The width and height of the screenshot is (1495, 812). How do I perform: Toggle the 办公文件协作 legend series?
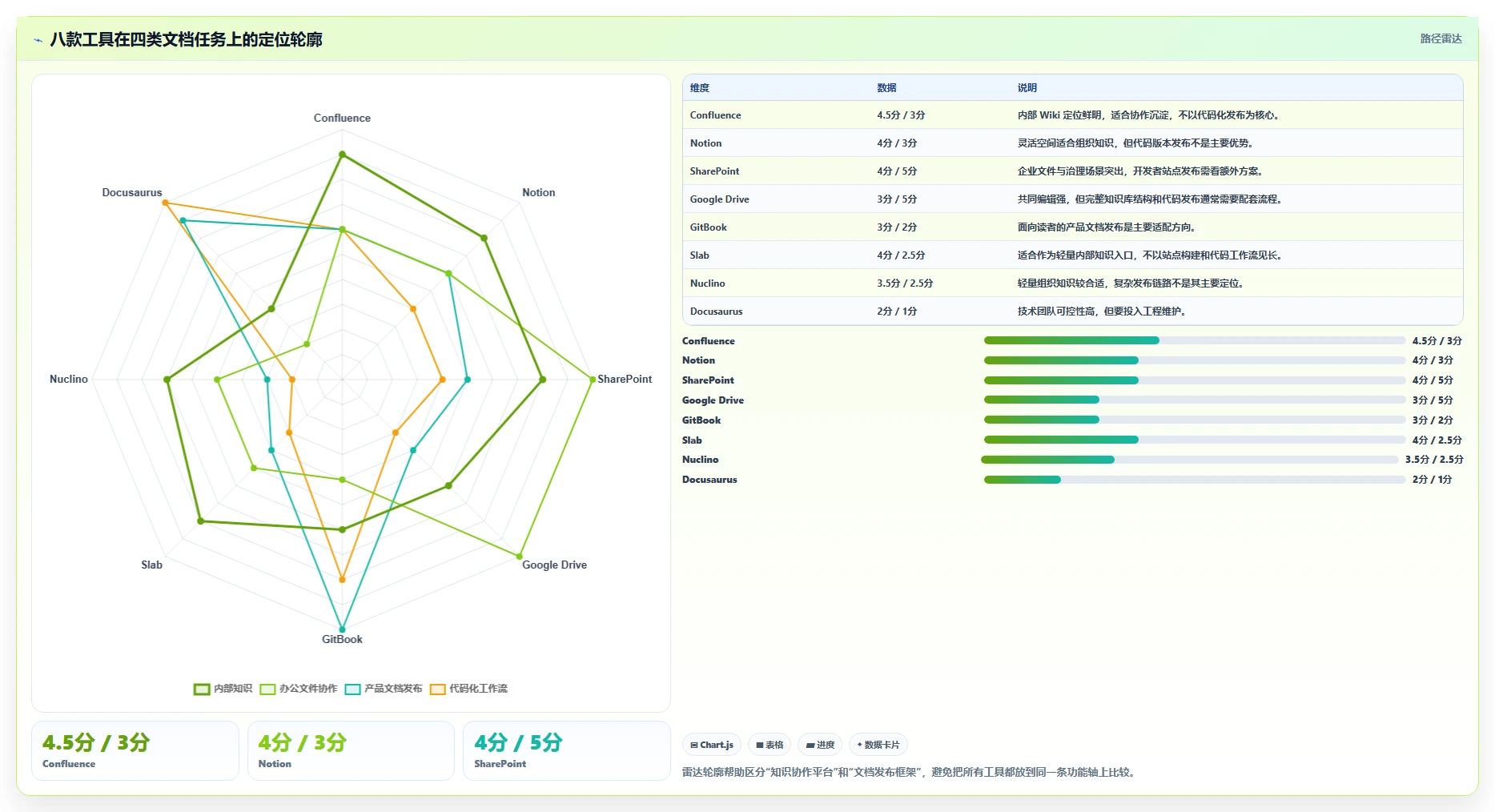298,689
